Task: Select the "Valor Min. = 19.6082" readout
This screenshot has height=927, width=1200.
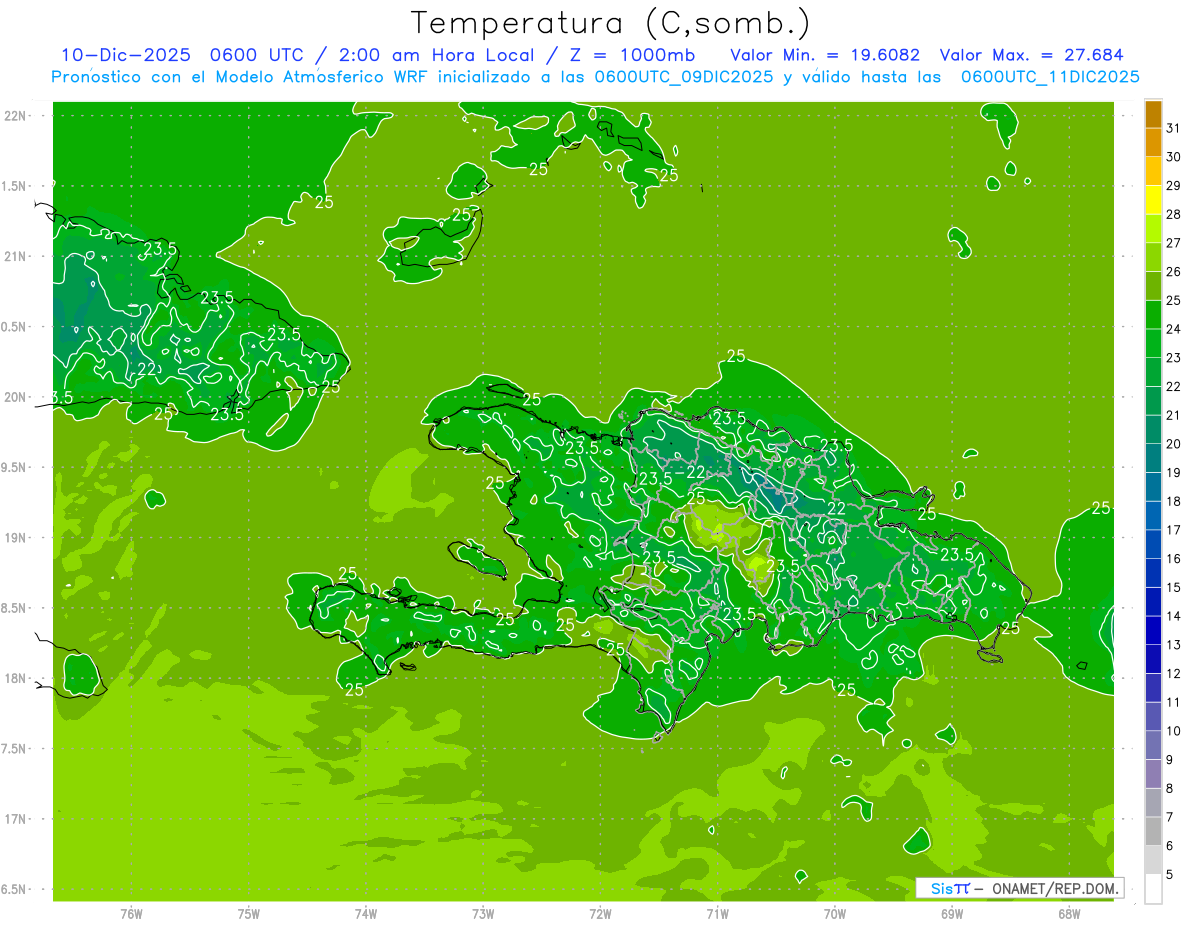Action: click(825, 55)
